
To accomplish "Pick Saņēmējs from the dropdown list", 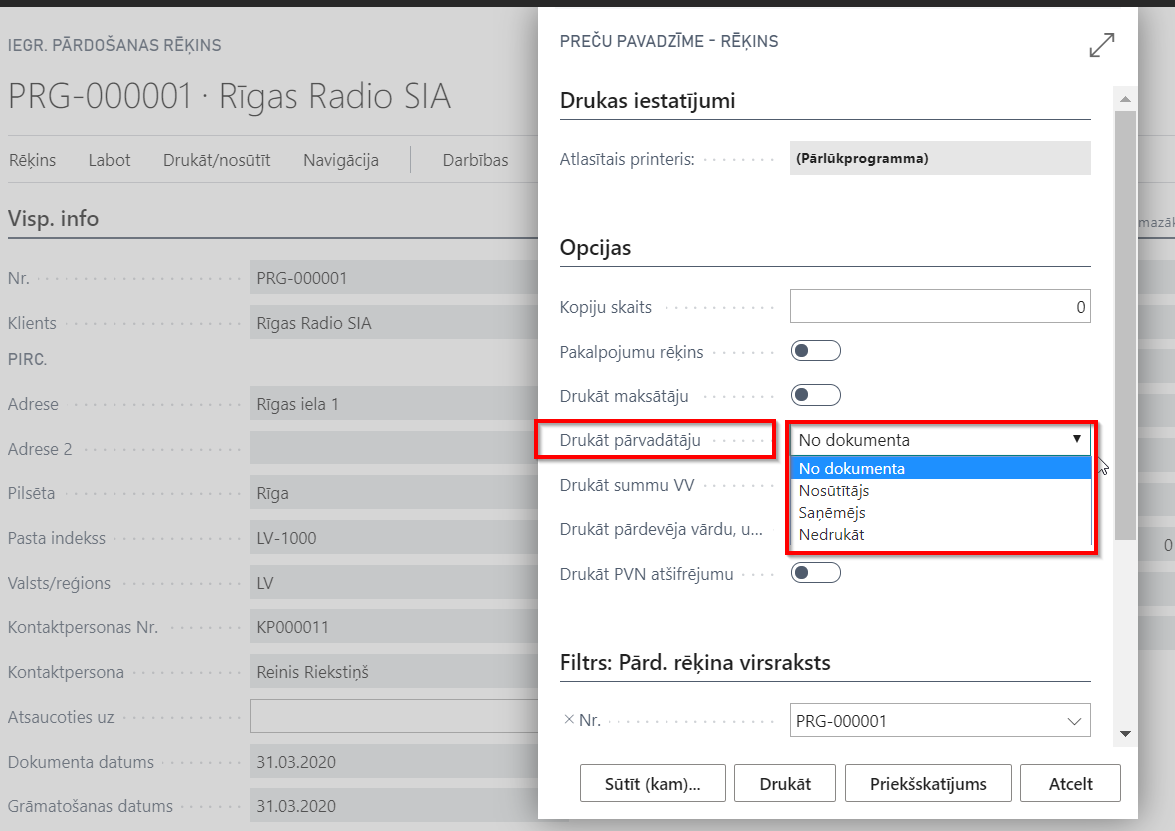I will [940, 513].
